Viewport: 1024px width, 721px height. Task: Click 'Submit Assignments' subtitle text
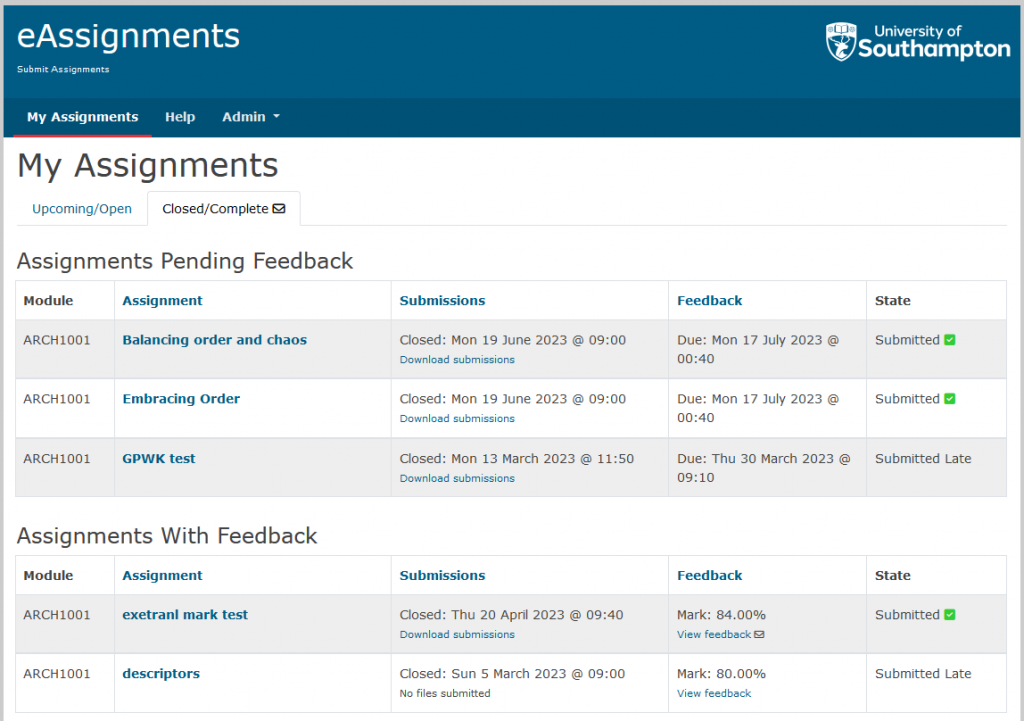[63, 69]
